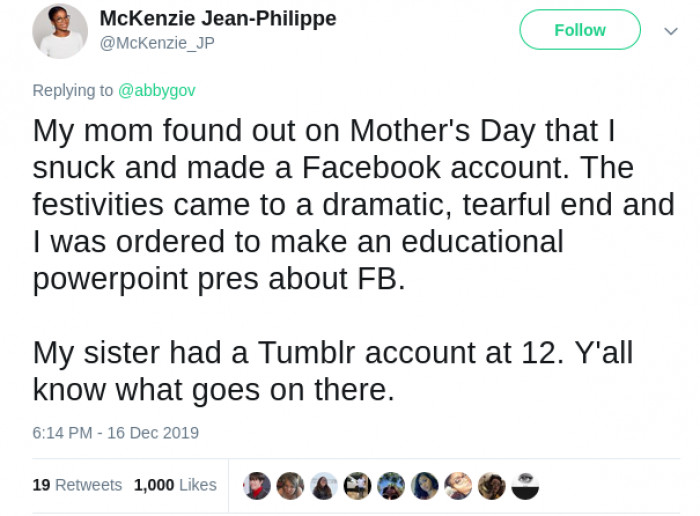This screenshot has height=516, width=700.
Task: Click the last black-and-white liker avatar
Action: point(525,486)
